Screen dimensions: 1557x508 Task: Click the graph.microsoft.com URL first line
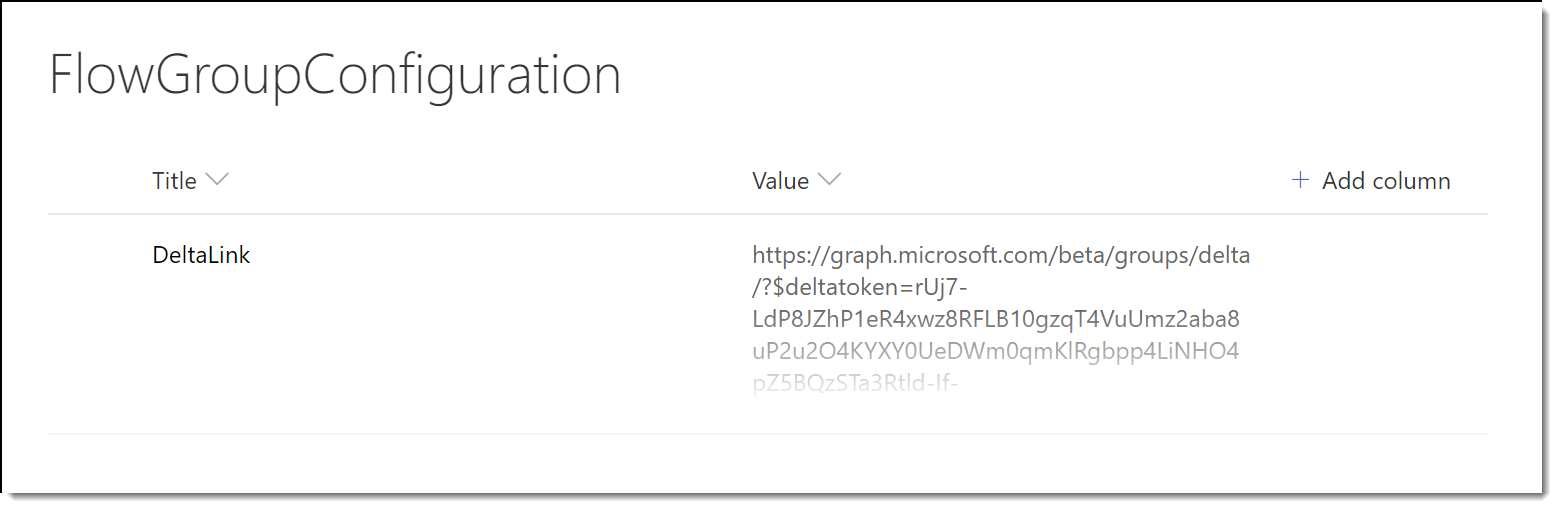(1001, 255)
